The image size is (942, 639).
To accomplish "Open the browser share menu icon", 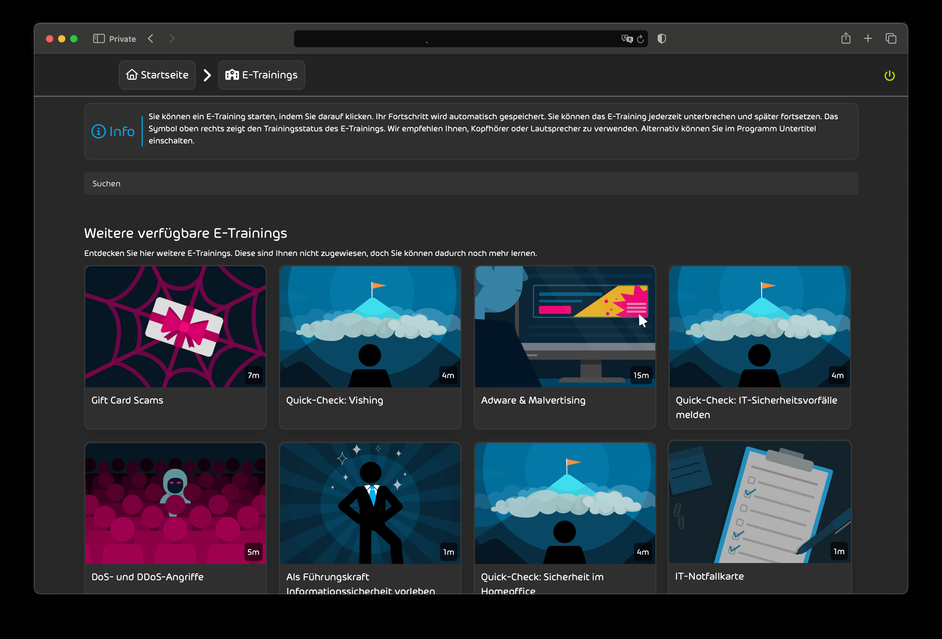I will (x=846, y=38).
